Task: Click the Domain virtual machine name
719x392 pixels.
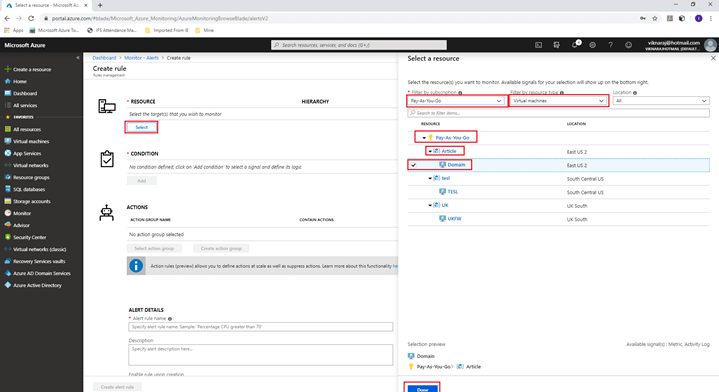Action: pos(456,165)
